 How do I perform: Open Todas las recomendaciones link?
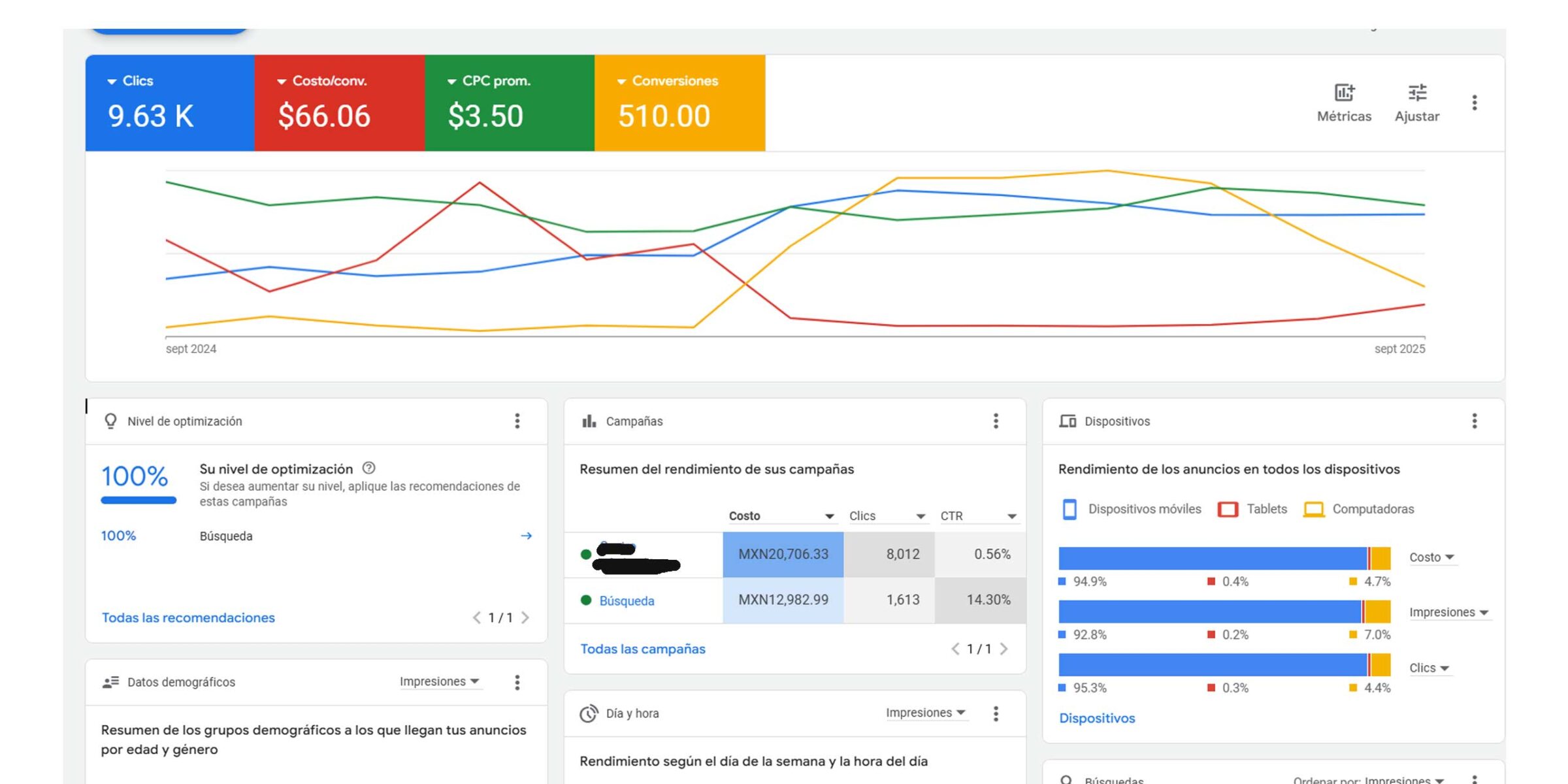pyautogui.click(x=188, y=617)
